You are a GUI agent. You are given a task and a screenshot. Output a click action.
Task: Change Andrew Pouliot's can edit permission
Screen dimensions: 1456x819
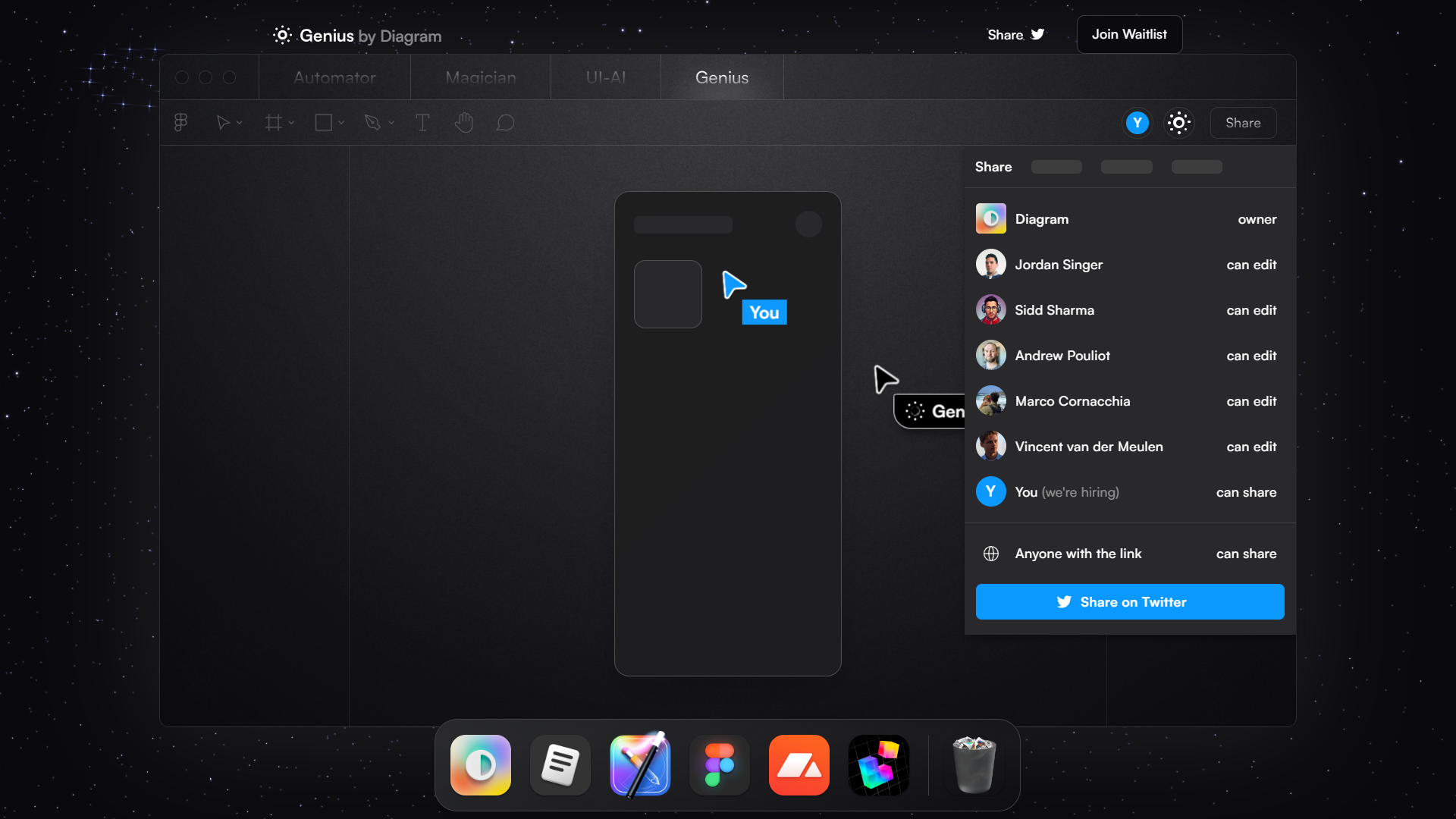click(x=1251, y=356)
